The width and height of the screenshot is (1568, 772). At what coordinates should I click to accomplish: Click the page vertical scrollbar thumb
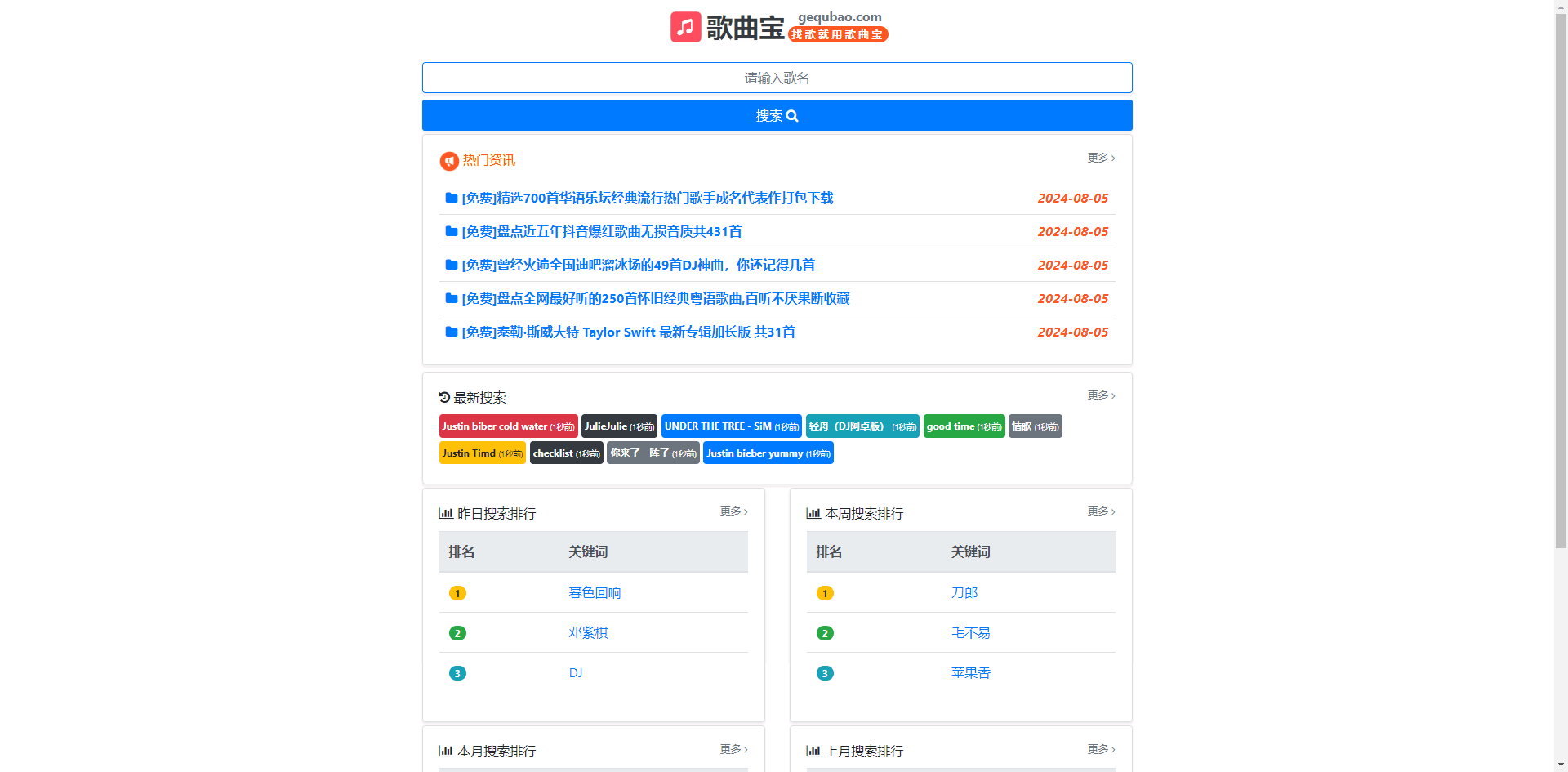pyautogui.click(x=1561, y=279)
